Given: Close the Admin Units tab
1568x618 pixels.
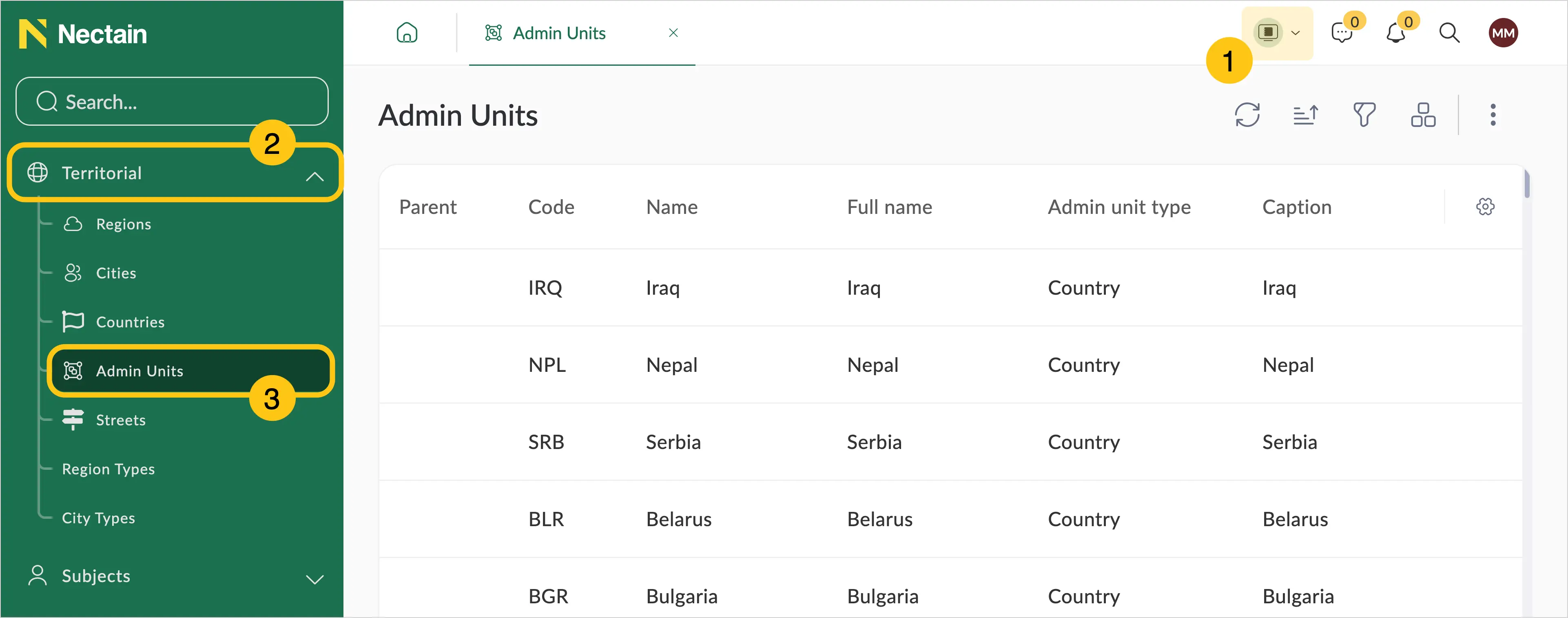Looking at the screenshot, I should (673, 33).
